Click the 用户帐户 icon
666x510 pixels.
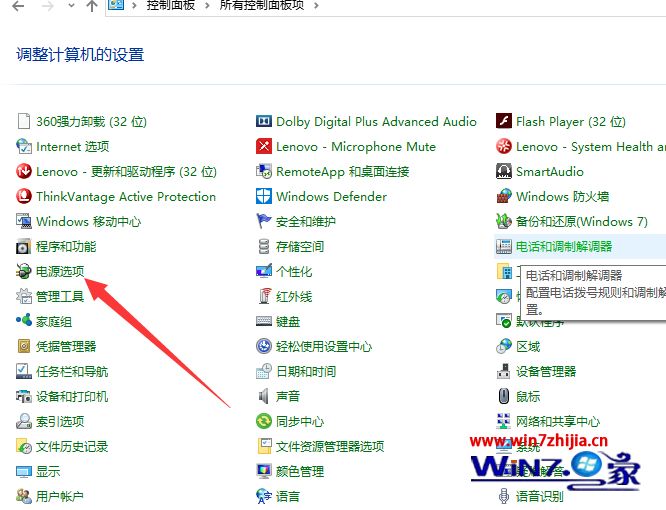click(x=24, y=496)
